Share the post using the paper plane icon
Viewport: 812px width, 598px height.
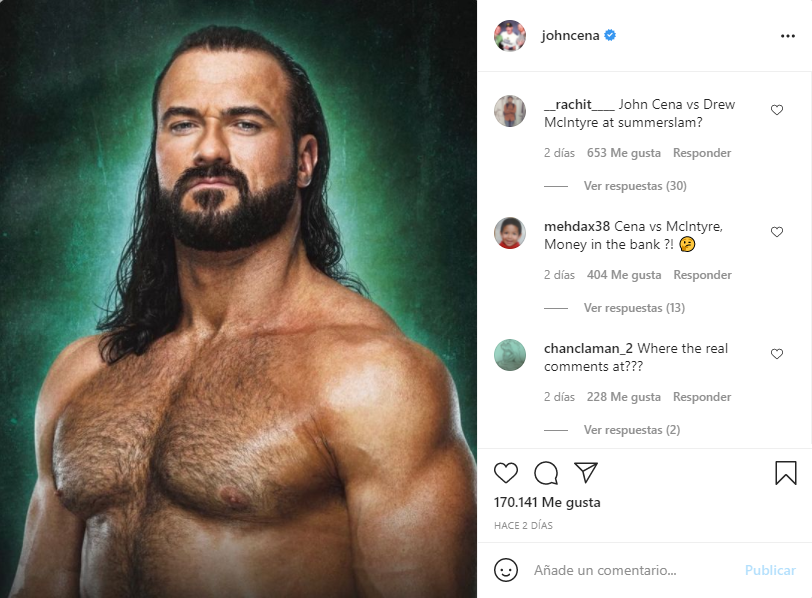(x=586, y=472)
